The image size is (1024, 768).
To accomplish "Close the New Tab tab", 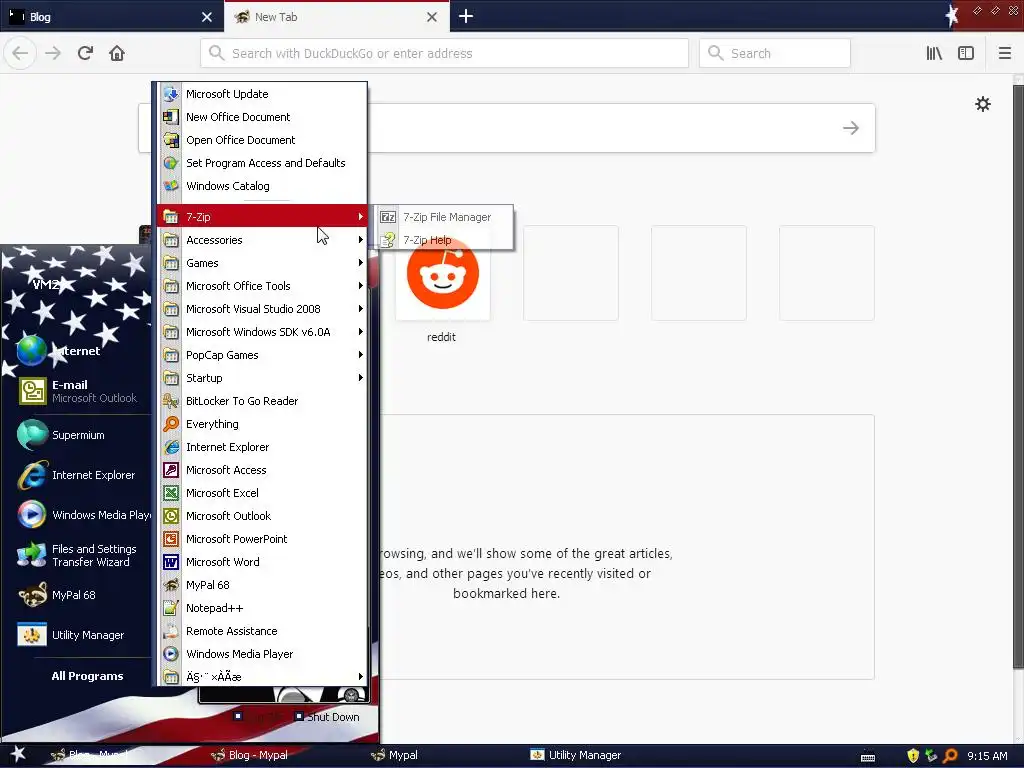I will click(432, 17).
